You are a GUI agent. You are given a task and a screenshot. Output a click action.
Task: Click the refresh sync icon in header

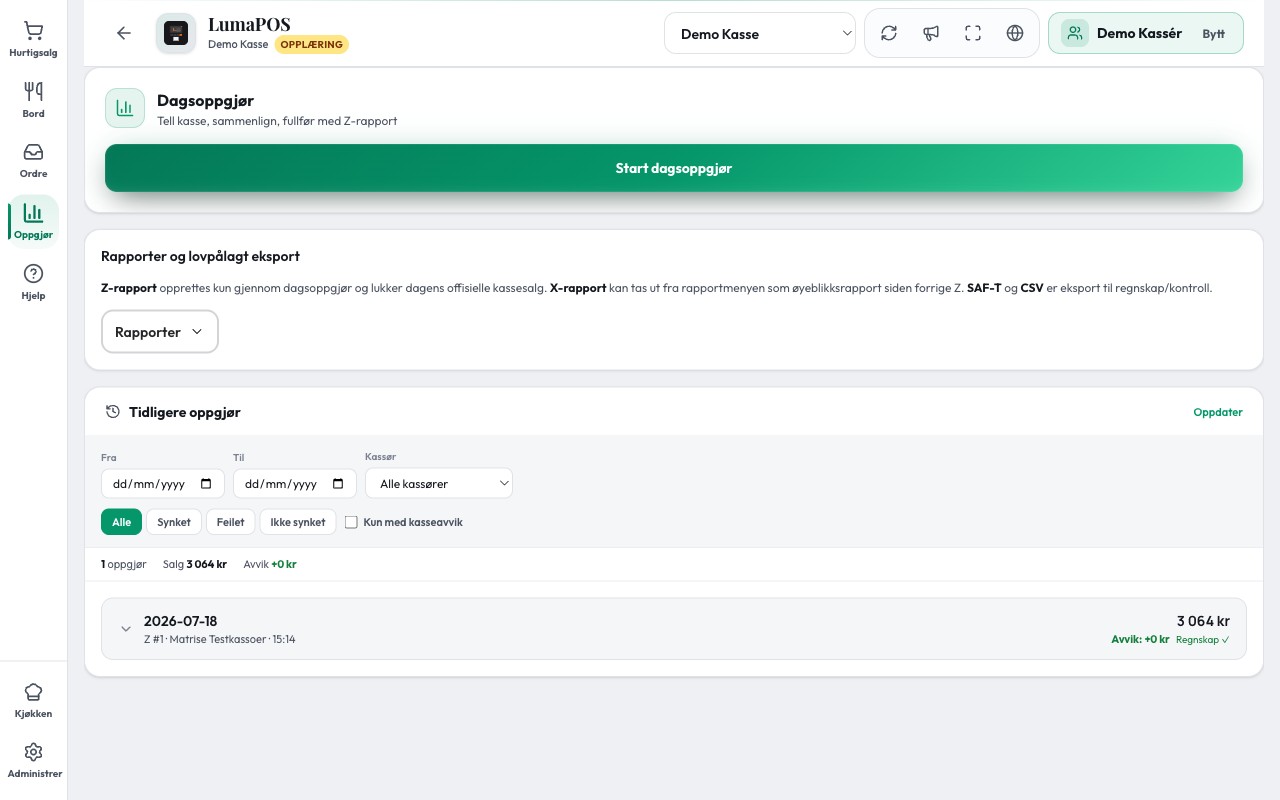pos(889,33)
